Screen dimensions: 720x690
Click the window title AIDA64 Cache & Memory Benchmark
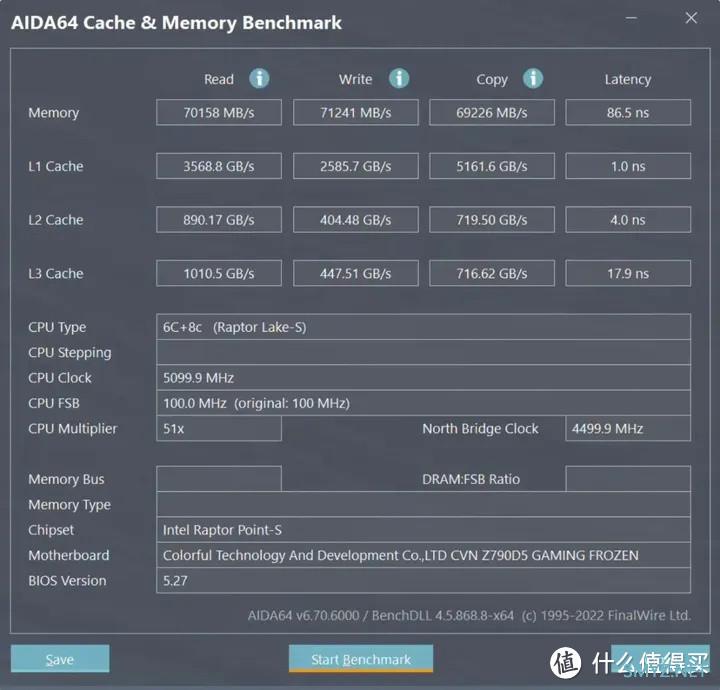tap(176, 22)
